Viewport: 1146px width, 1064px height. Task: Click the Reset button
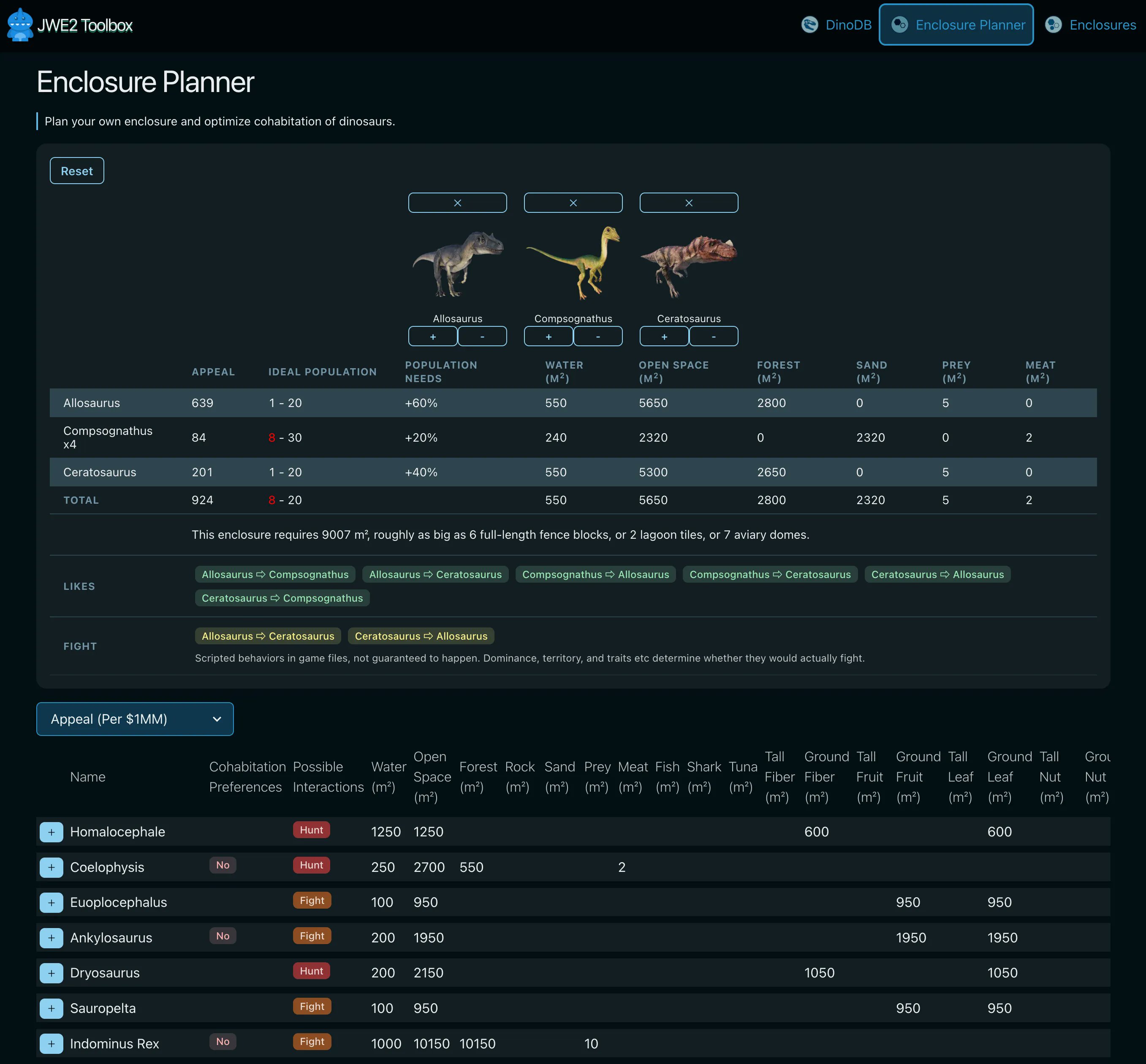76,171
